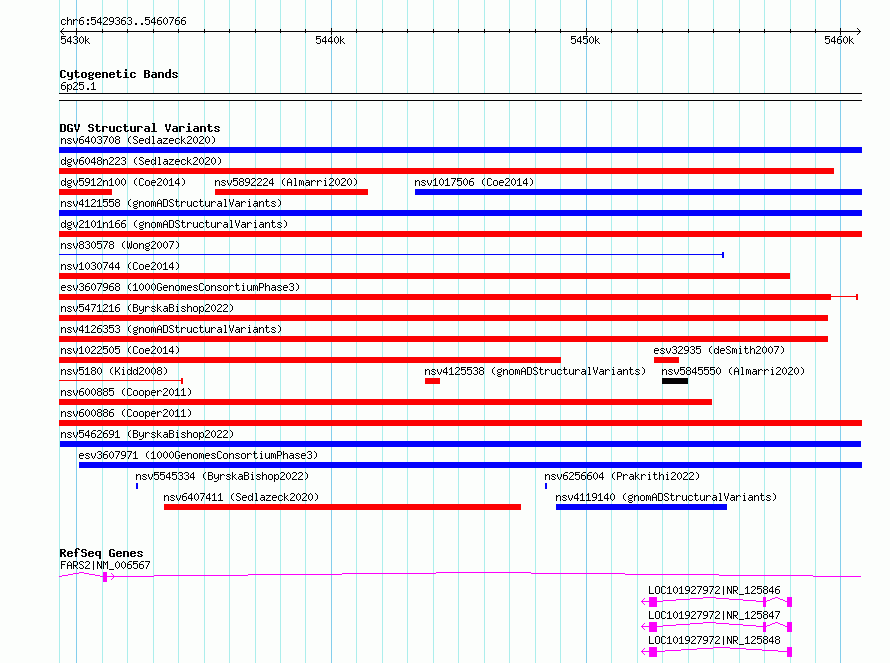Click the black nsv5845550 (Almarri2020) bar
The width and height of the screenshot is (890, 663).
point(675,381)
